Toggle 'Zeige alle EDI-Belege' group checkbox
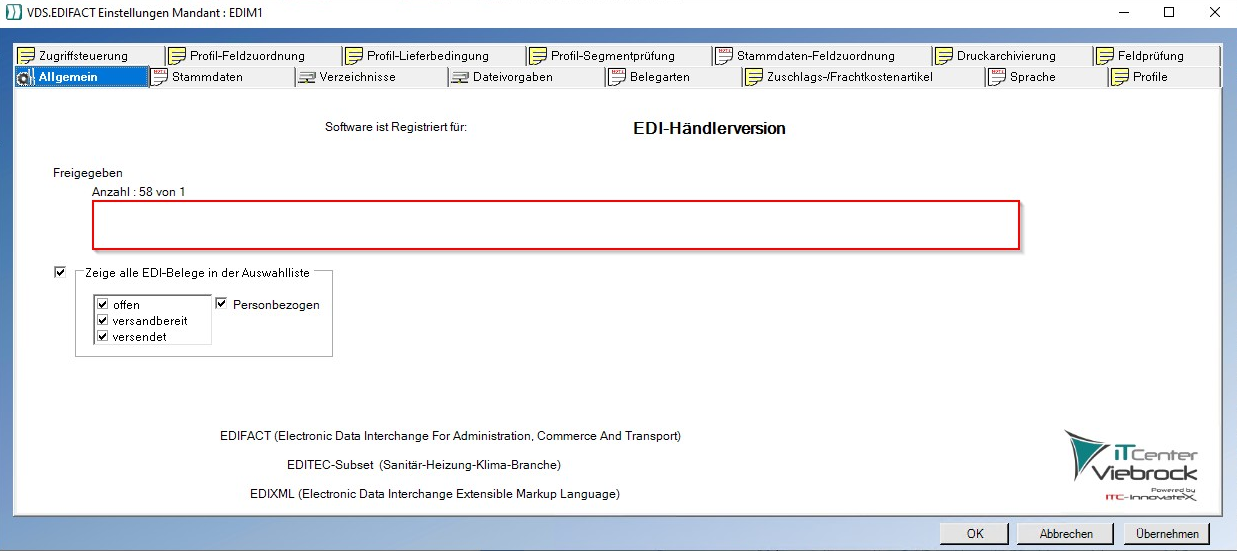1237x551 pixels. point(60,272)
